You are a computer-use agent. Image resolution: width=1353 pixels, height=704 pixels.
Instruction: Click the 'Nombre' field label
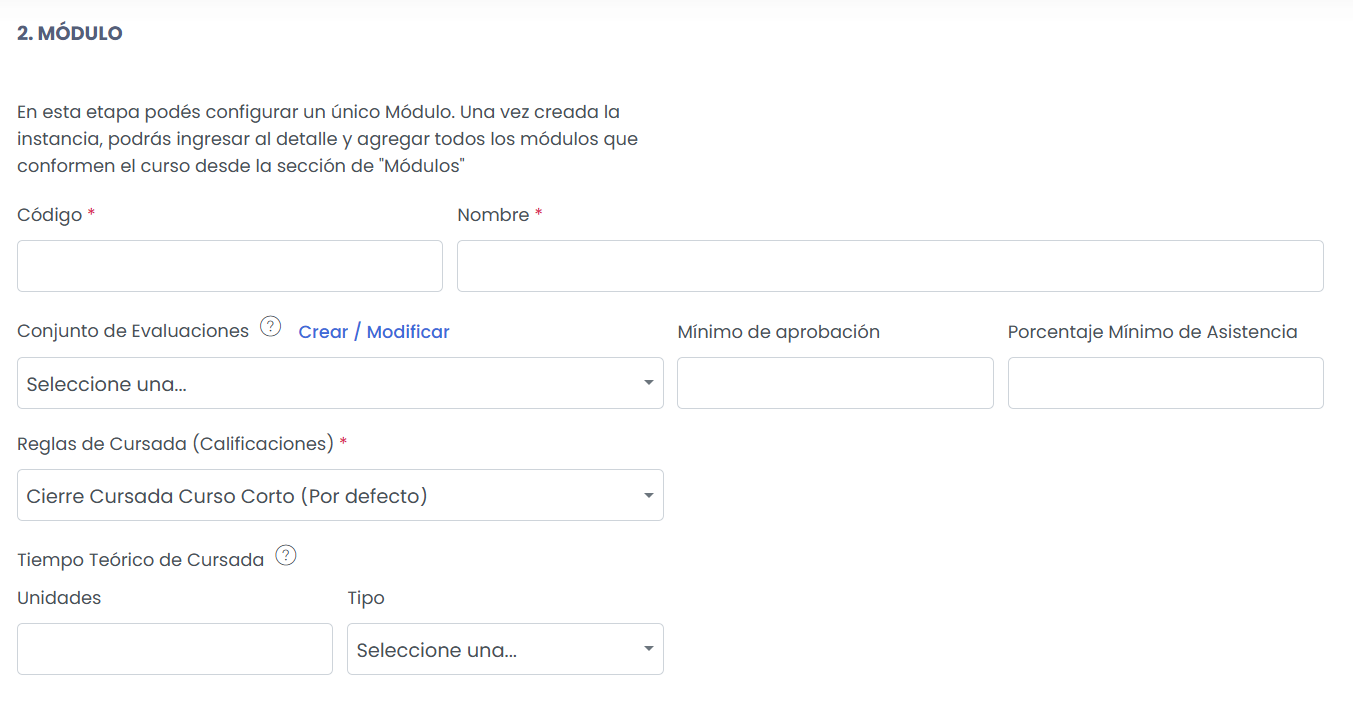[493, 215]
